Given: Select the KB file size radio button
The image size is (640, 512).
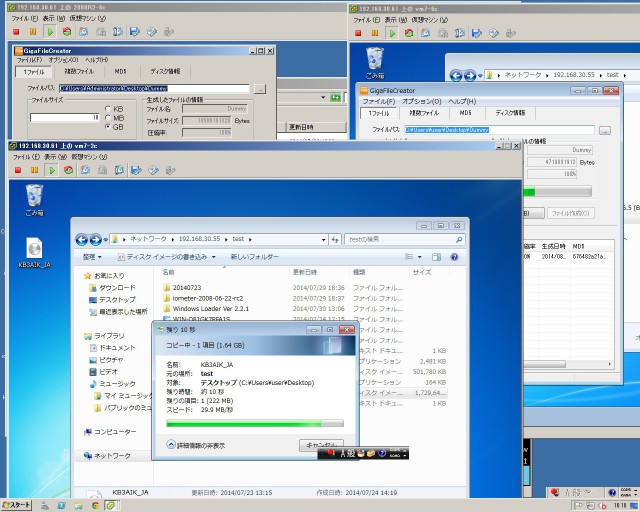Looking at the screenshot, I should (x=109, y=108).
